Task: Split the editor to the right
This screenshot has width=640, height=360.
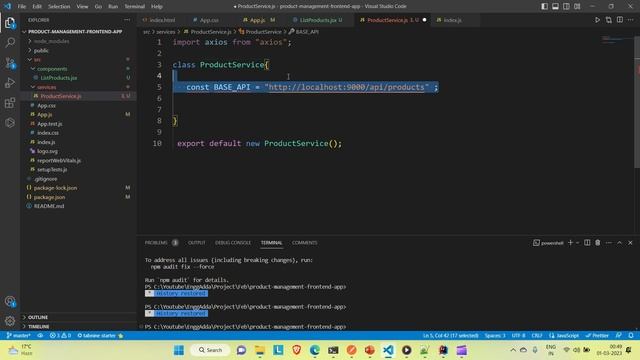Action: click(620, 20)
